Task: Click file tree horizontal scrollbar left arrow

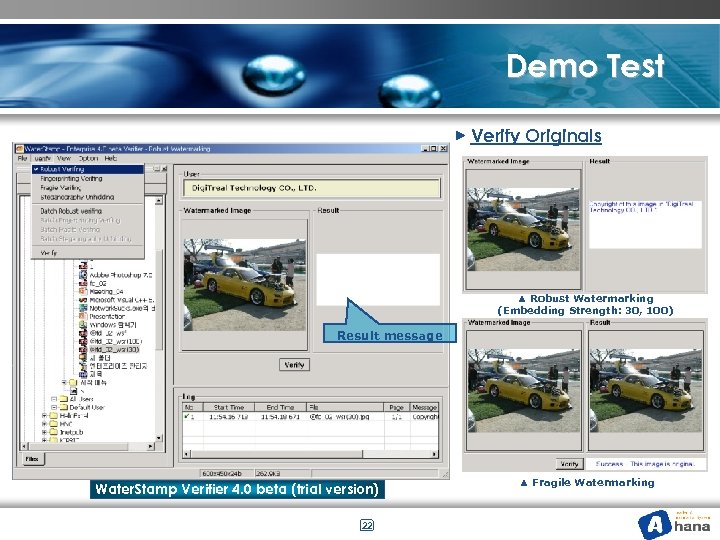Action: click(25, 446)
